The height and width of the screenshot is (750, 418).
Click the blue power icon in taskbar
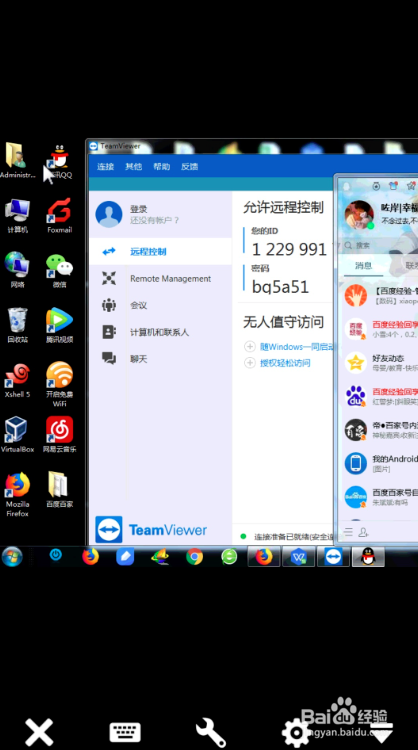(56, 555)
